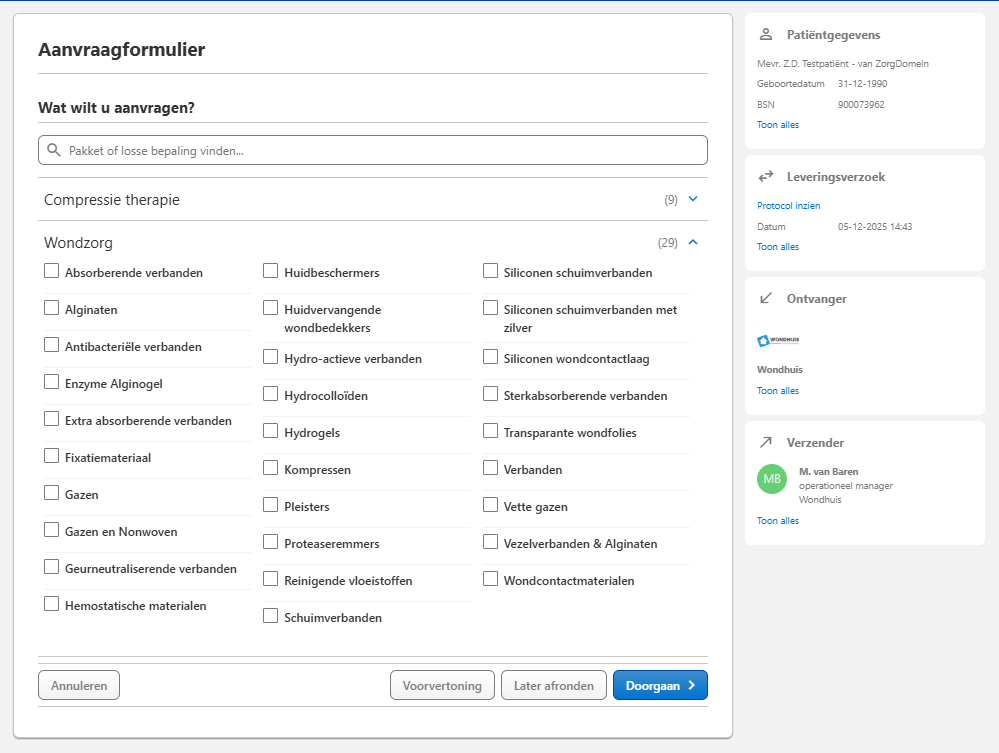999x753 pixels.
Task: Click the Wondhuis logo
Action: pyautogui.click(x=778, y=341)
